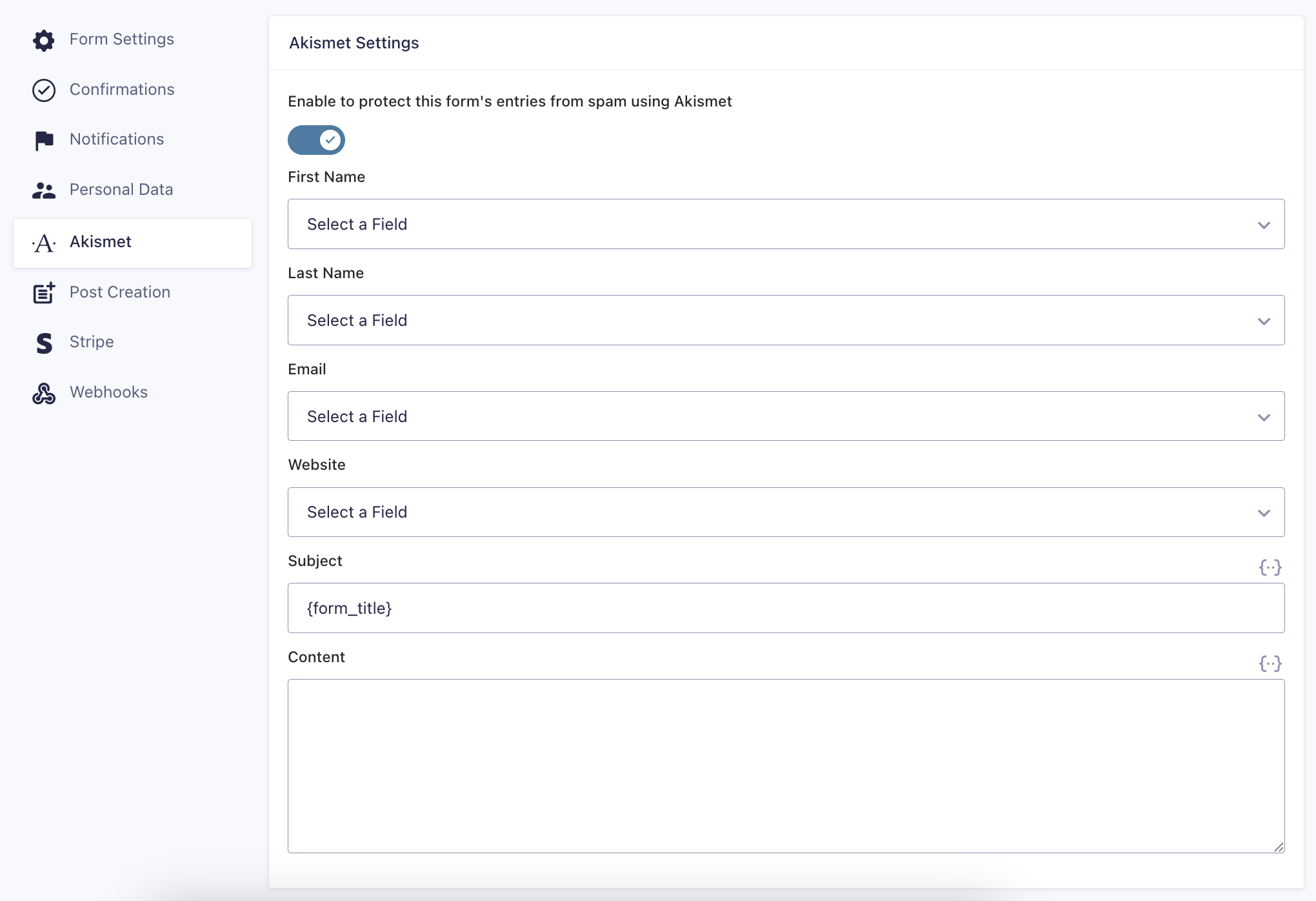Open merge tags for Subject field
This screenshot has width=1316, height=901.
click(x=1270, y=567)
